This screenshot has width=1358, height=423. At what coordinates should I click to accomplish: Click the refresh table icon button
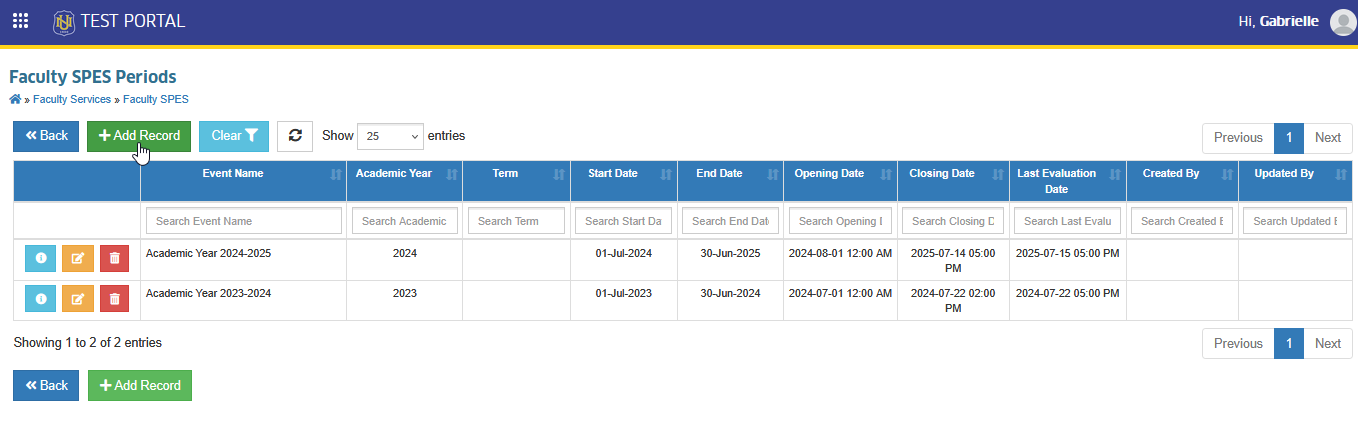pos(295,136)
